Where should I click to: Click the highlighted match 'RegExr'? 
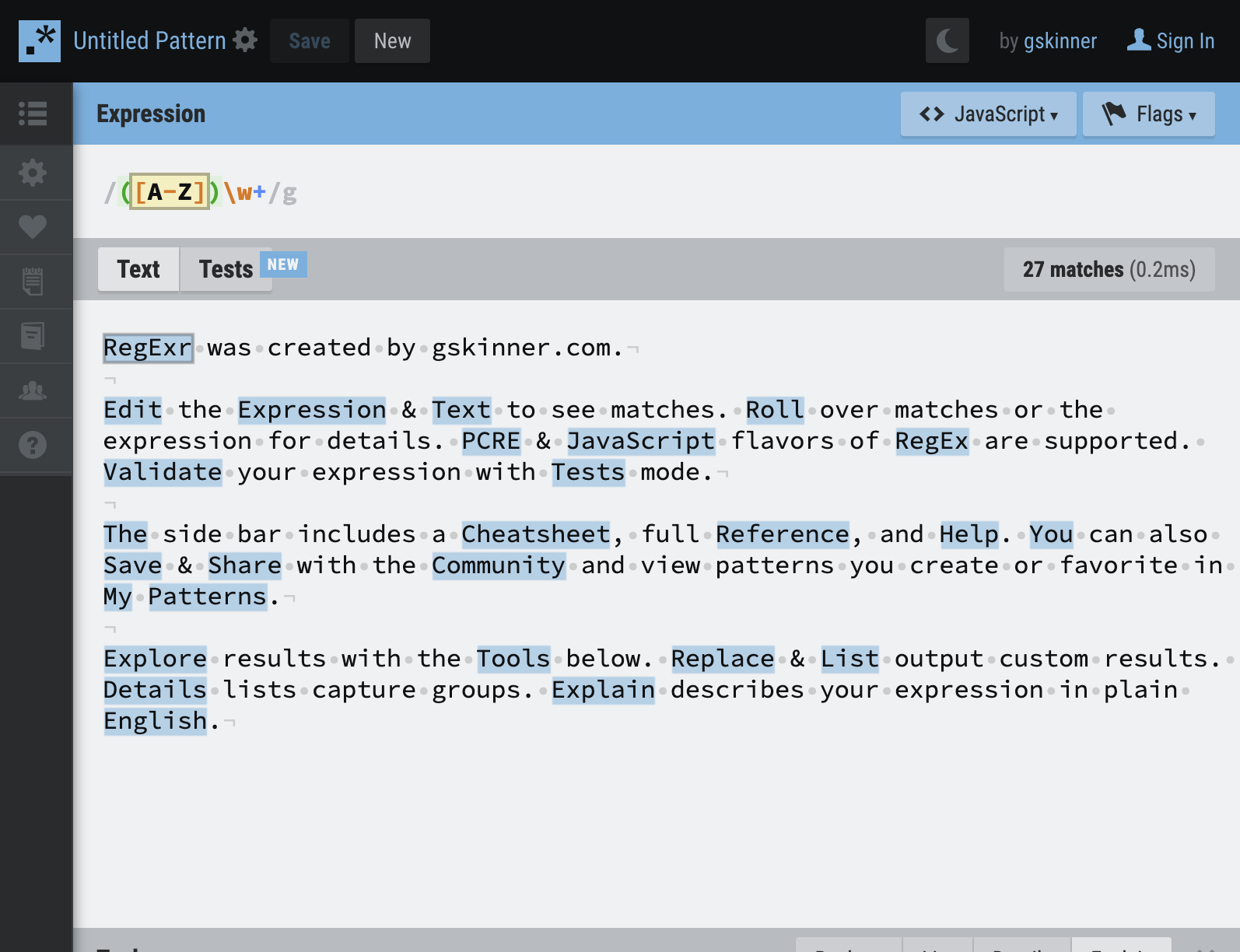click(148, 348)
